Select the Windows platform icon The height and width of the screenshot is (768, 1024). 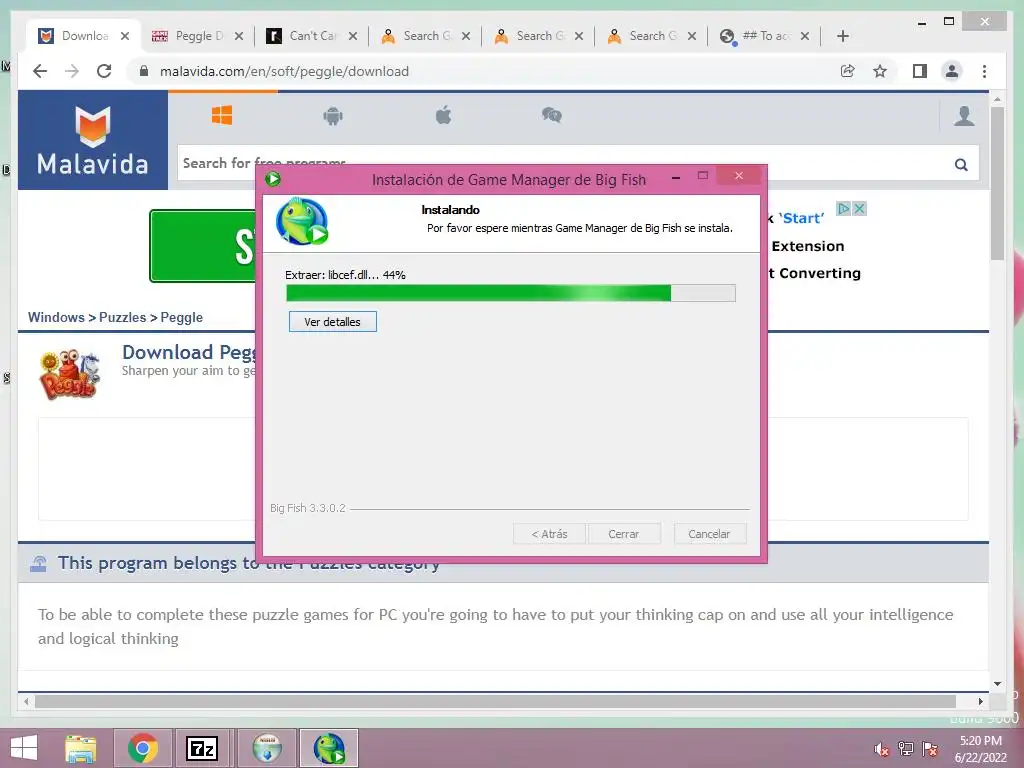(222, 116)
